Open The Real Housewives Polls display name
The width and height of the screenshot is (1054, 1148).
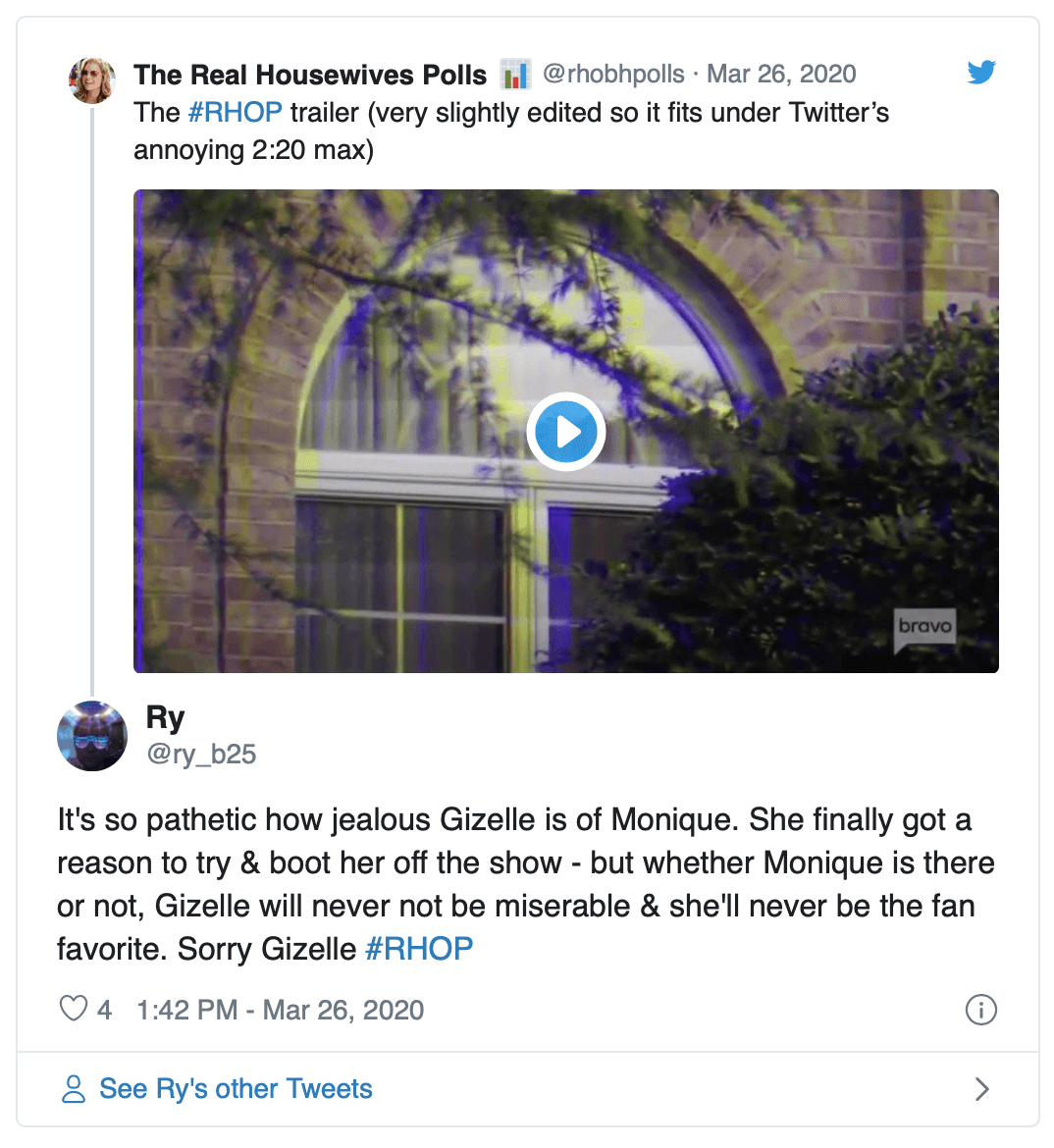click(x=310, y=75)
